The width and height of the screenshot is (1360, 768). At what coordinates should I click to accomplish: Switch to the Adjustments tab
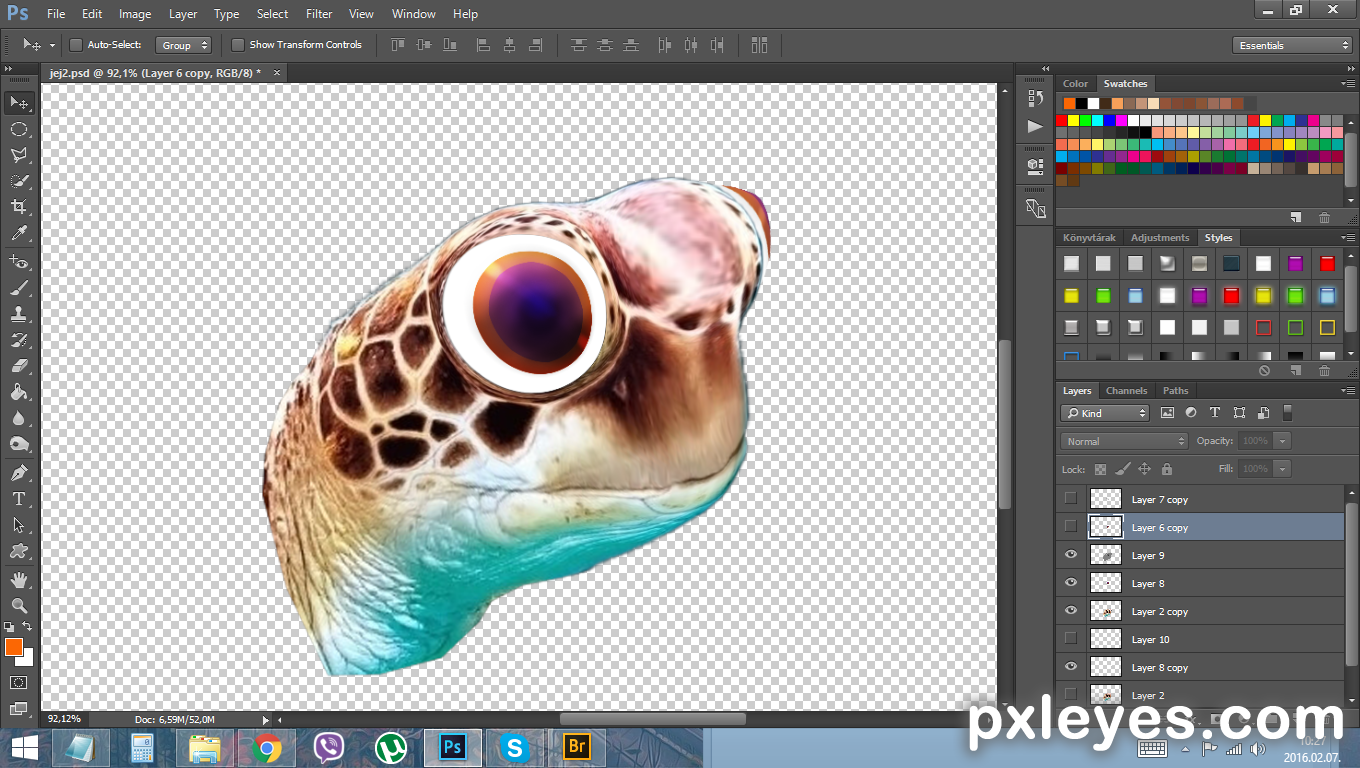point(1160,238)
